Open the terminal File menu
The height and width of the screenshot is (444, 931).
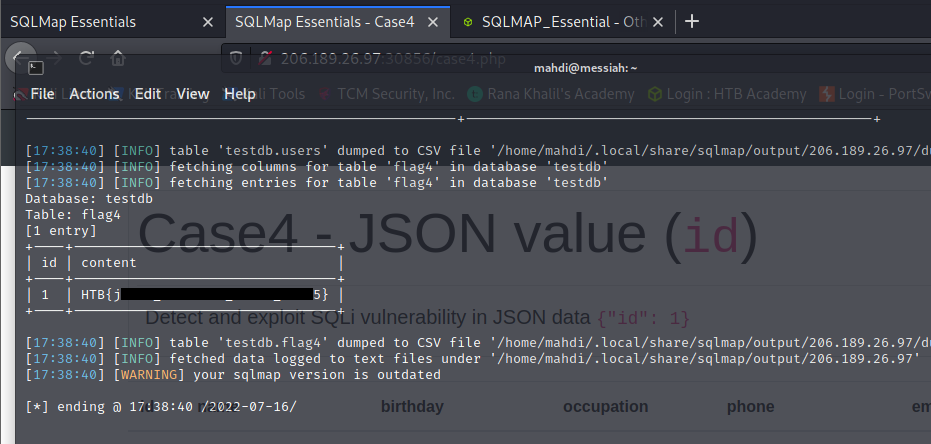(x=42, y=94)
